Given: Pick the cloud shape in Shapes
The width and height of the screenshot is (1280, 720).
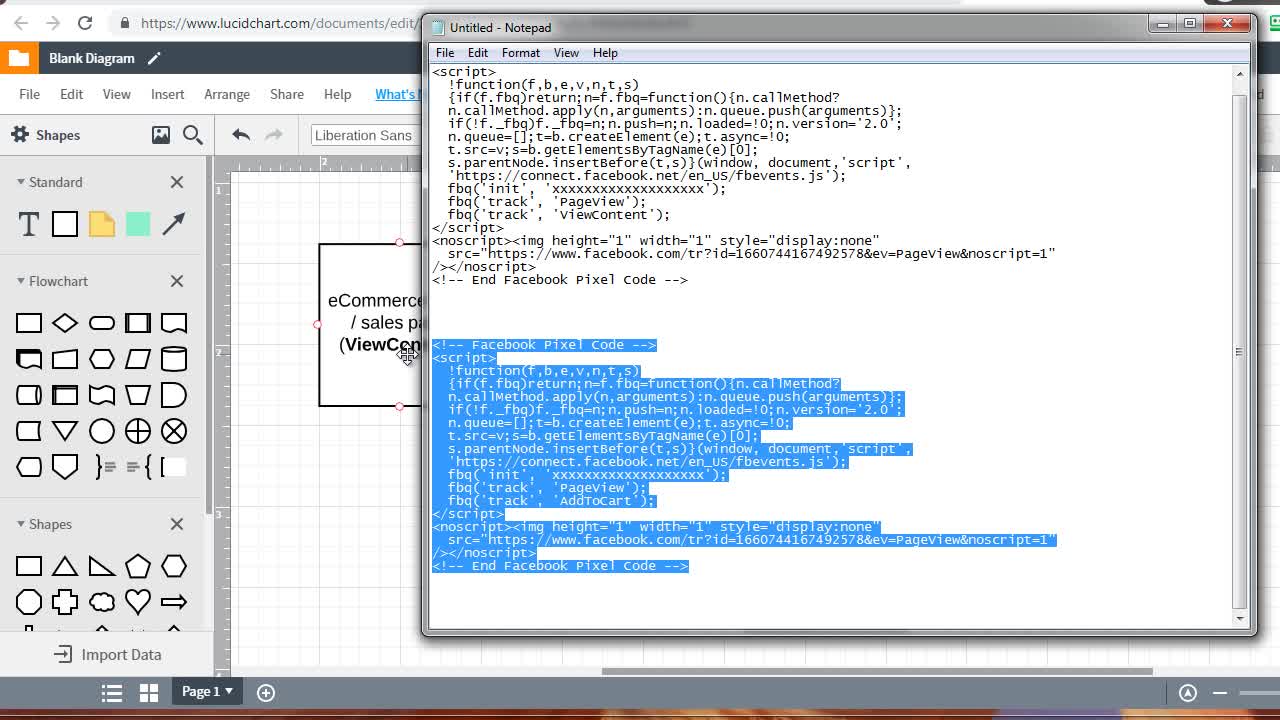Looking at the screenshot, I should [101, 602].
